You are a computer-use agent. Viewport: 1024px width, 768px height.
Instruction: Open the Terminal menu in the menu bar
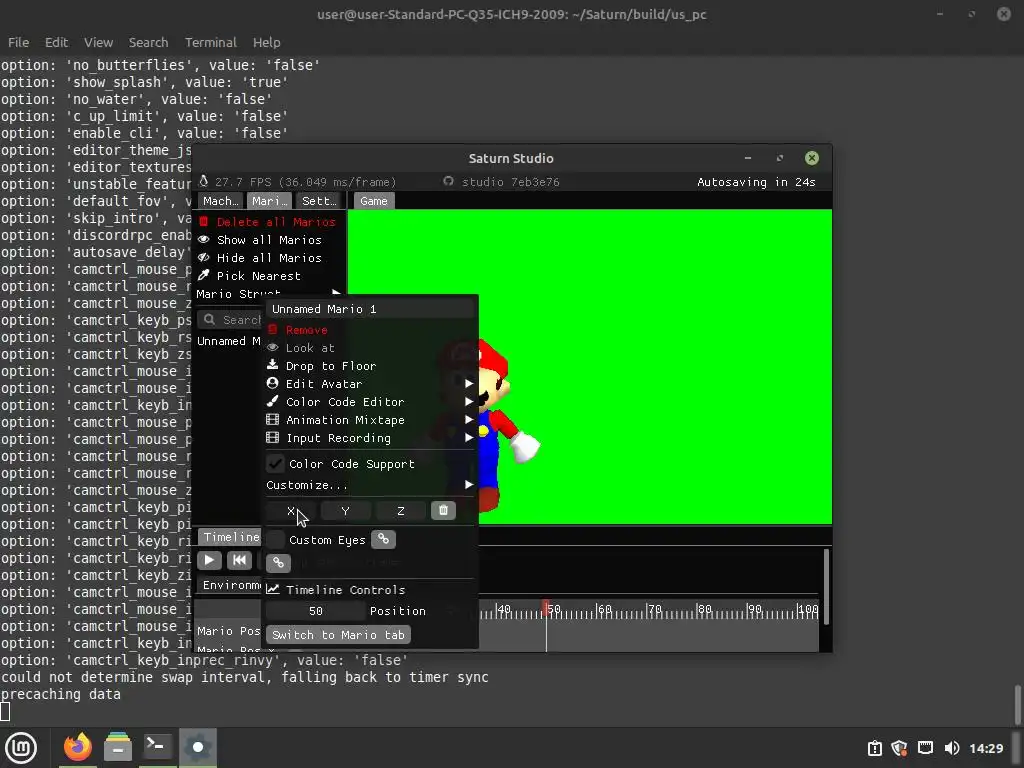tap(210, 42)
